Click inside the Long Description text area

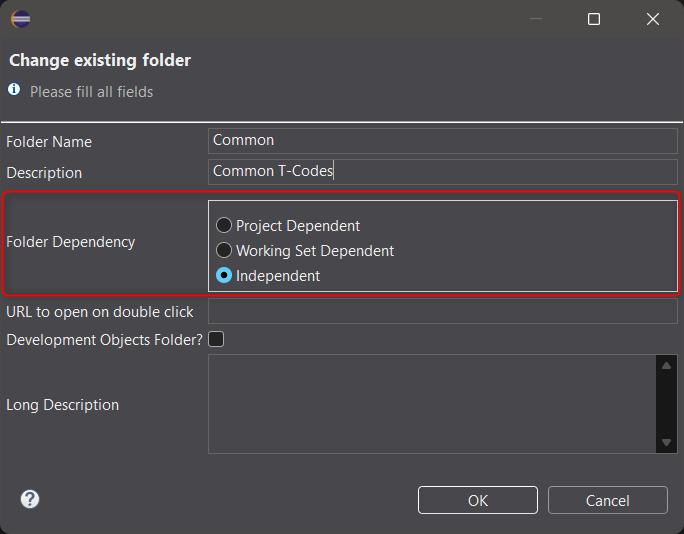(x=432, y=404)
